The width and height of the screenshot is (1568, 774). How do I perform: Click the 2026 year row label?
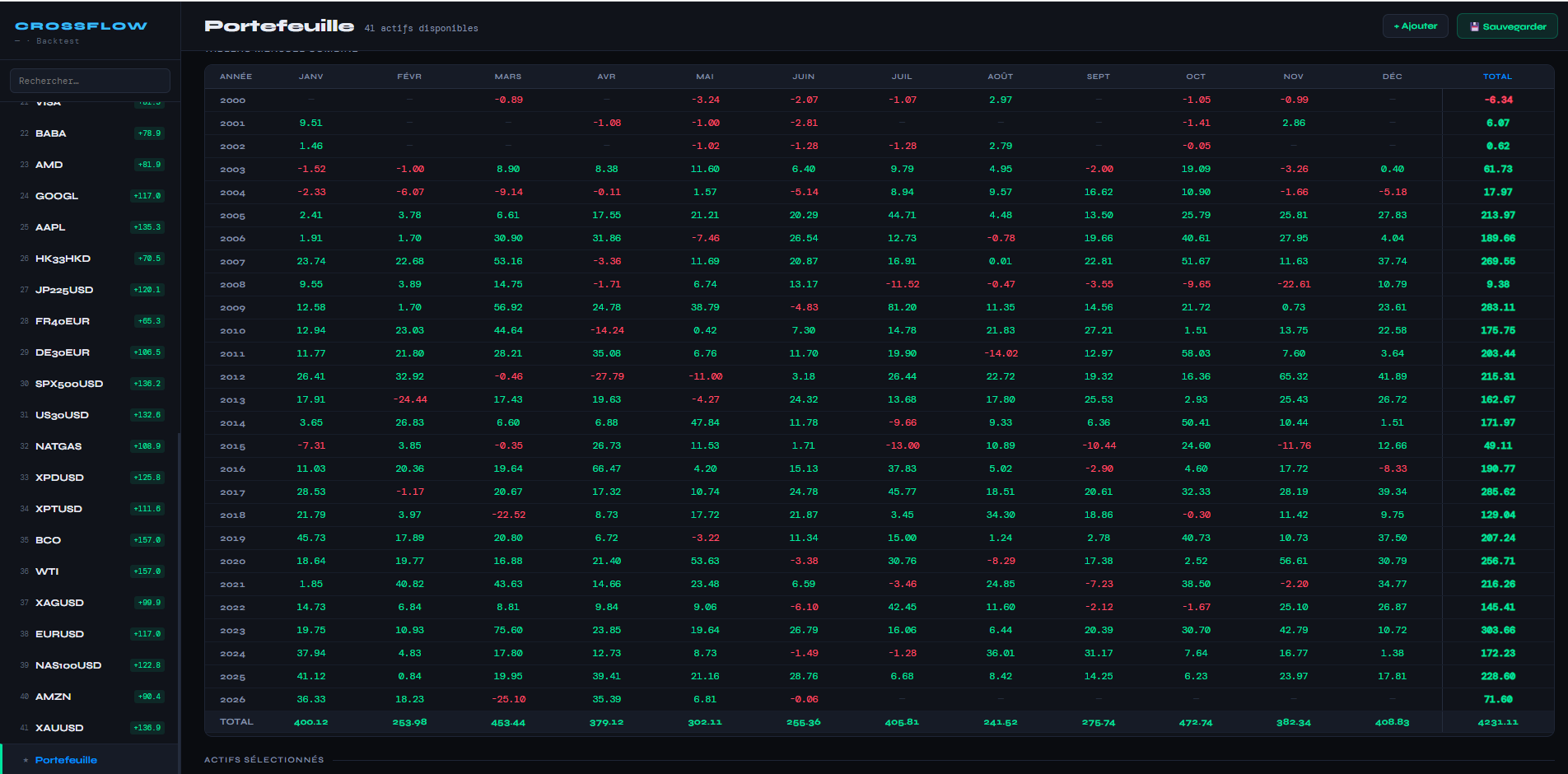pos(232,700)
